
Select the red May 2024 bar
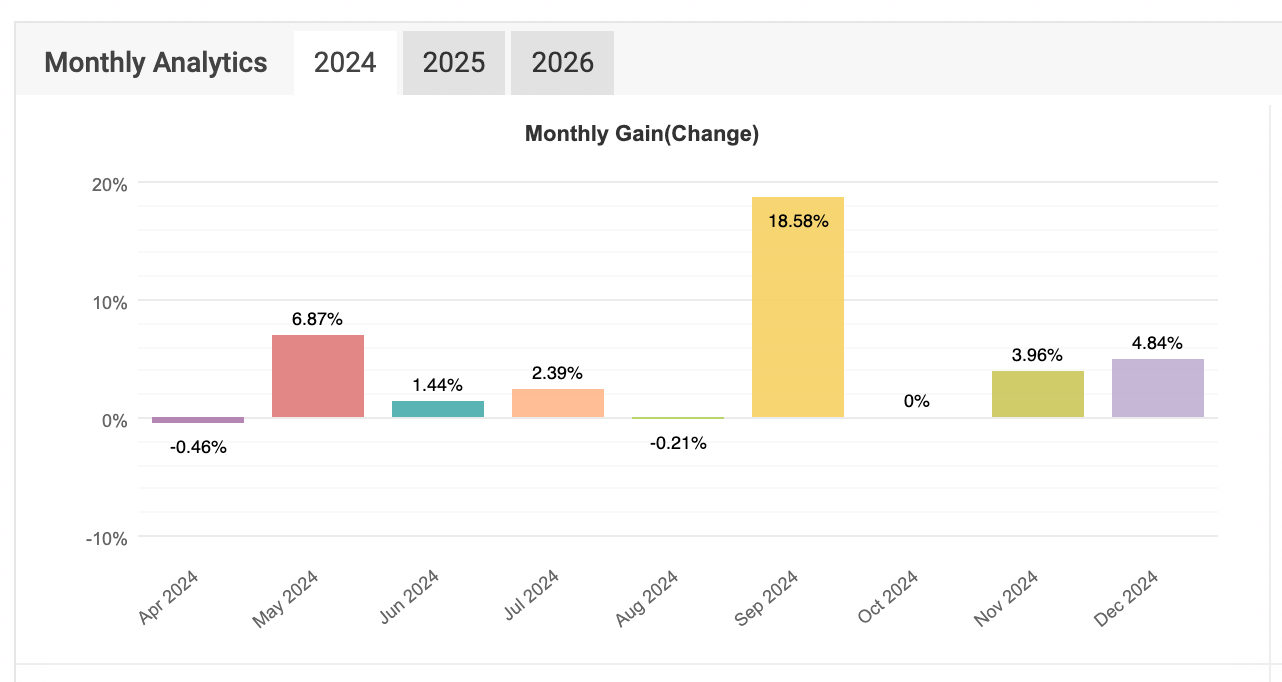pos(318,376)
